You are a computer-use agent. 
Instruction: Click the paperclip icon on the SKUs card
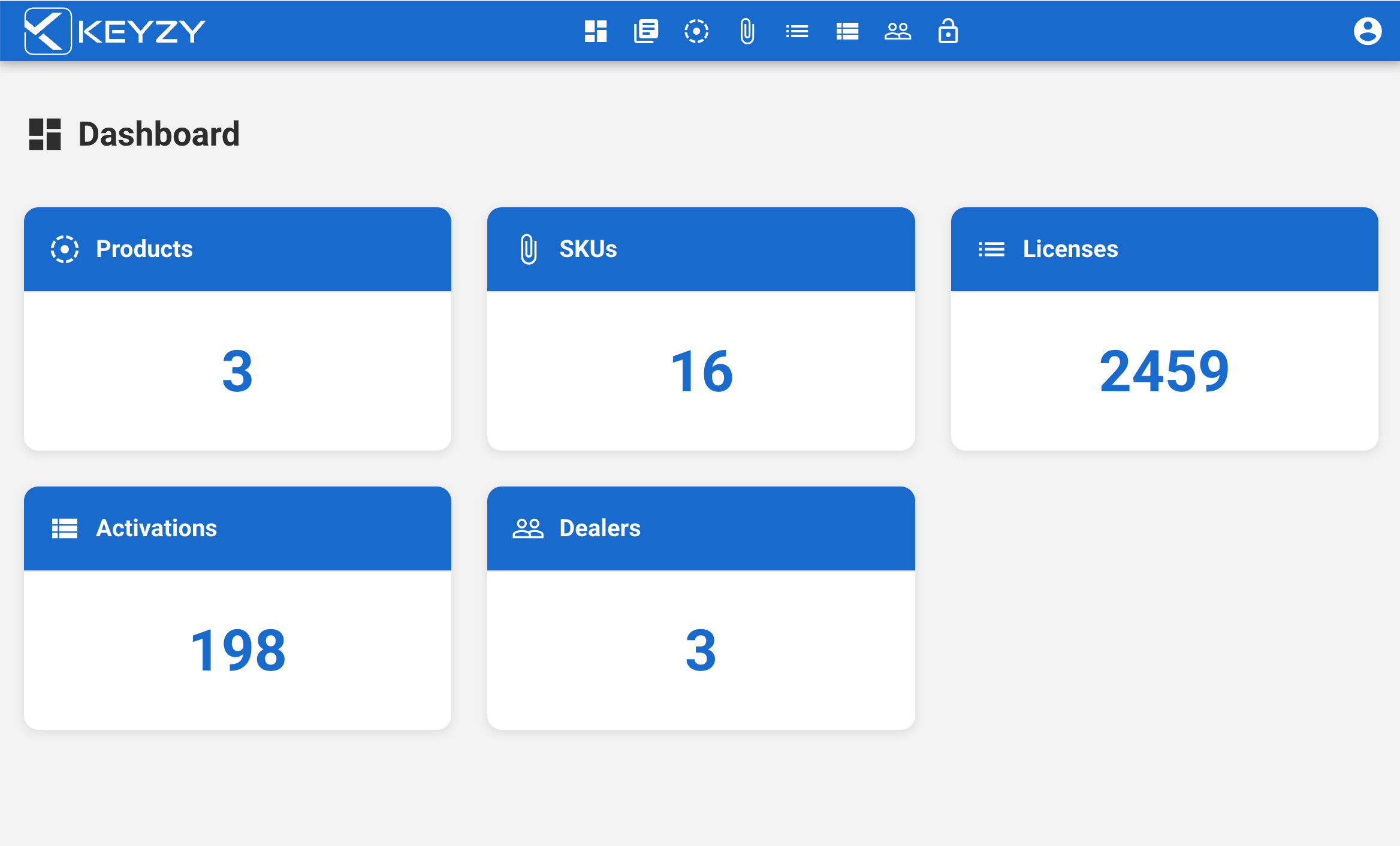529,249
